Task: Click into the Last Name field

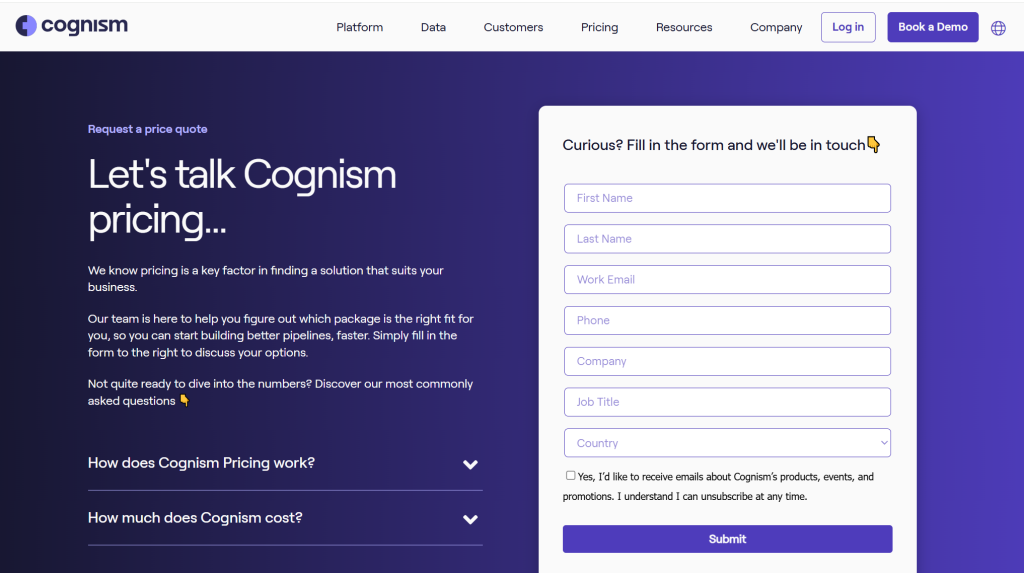Action: tap(727, 239)
